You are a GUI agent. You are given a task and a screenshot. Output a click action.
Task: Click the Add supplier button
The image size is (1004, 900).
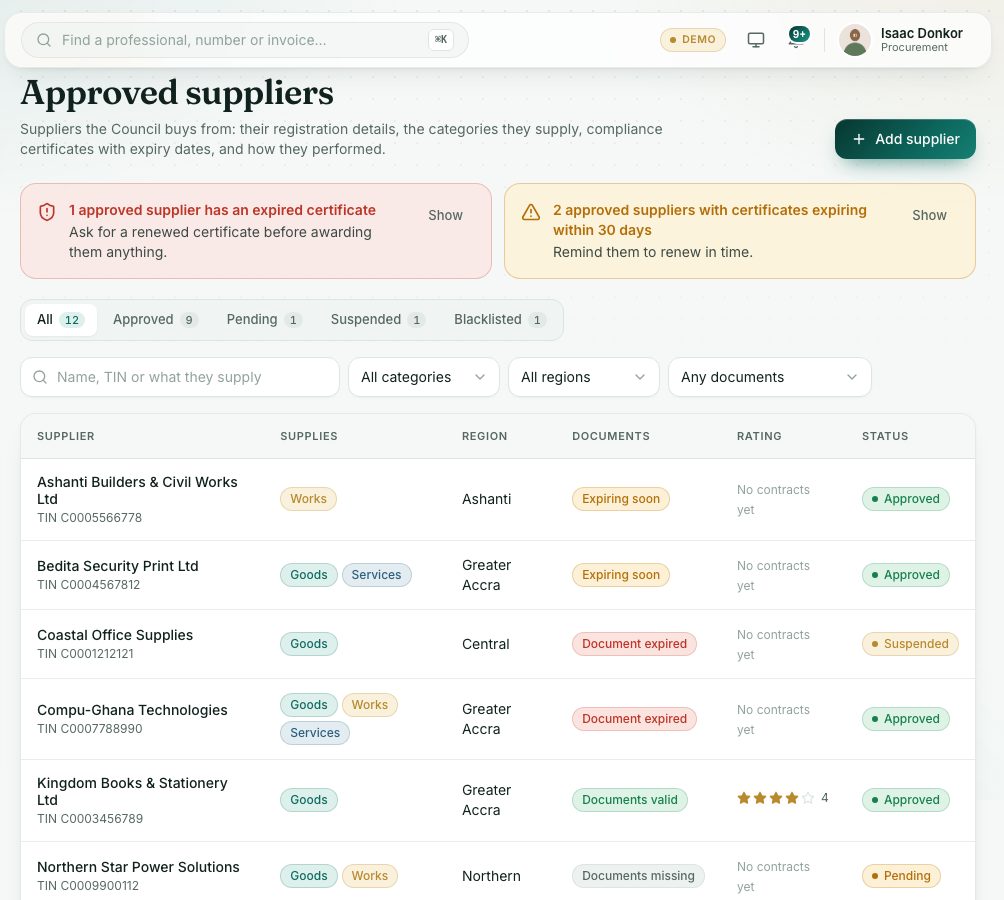tap(905, 139)
